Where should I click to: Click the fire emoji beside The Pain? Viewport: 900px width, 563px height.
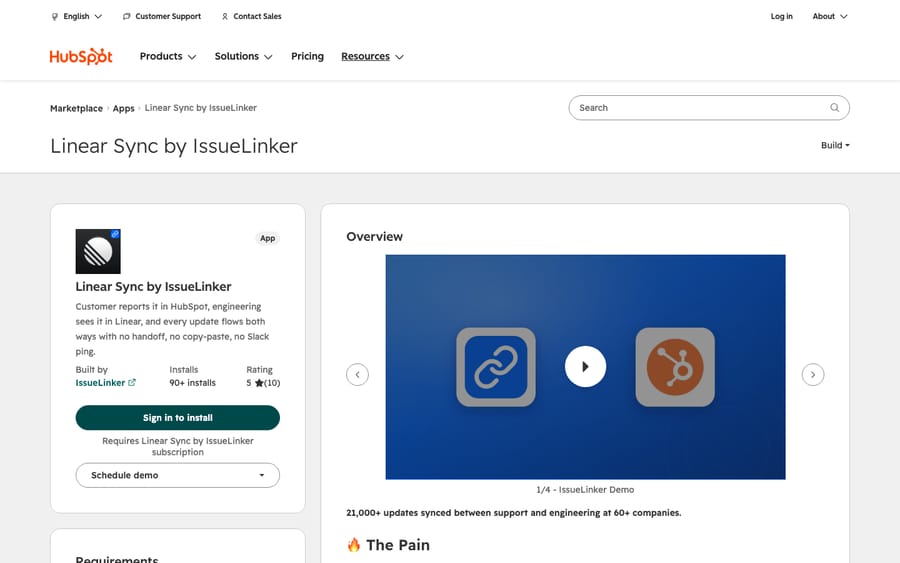coord(354,545)
